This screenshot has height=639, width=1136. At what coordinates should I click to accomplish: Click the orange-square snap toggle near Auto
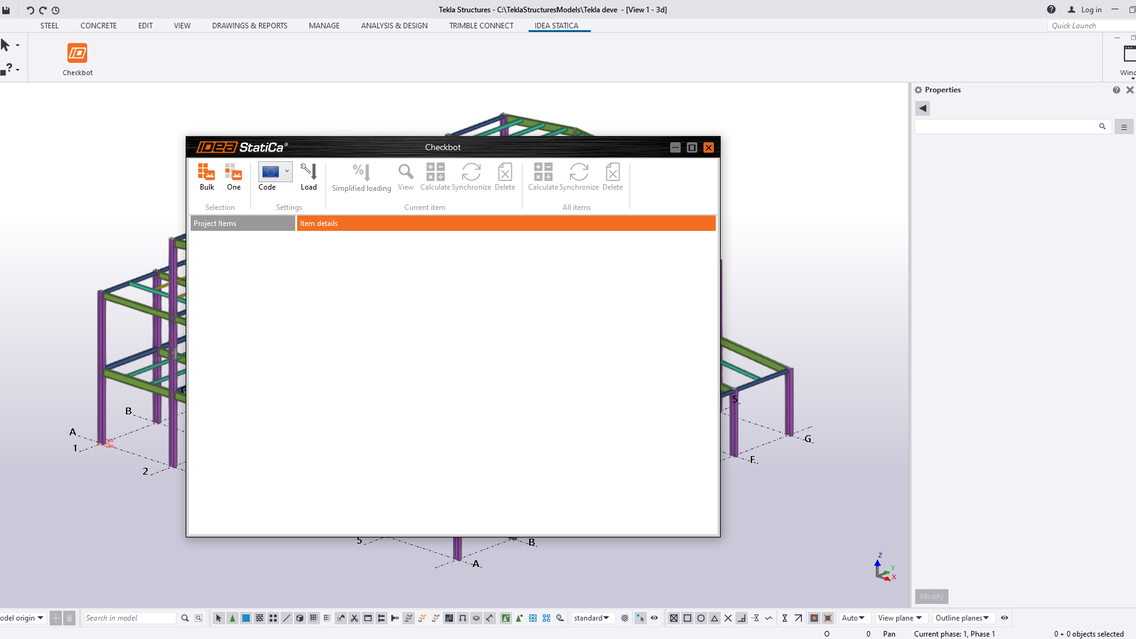tap(814, 618)
